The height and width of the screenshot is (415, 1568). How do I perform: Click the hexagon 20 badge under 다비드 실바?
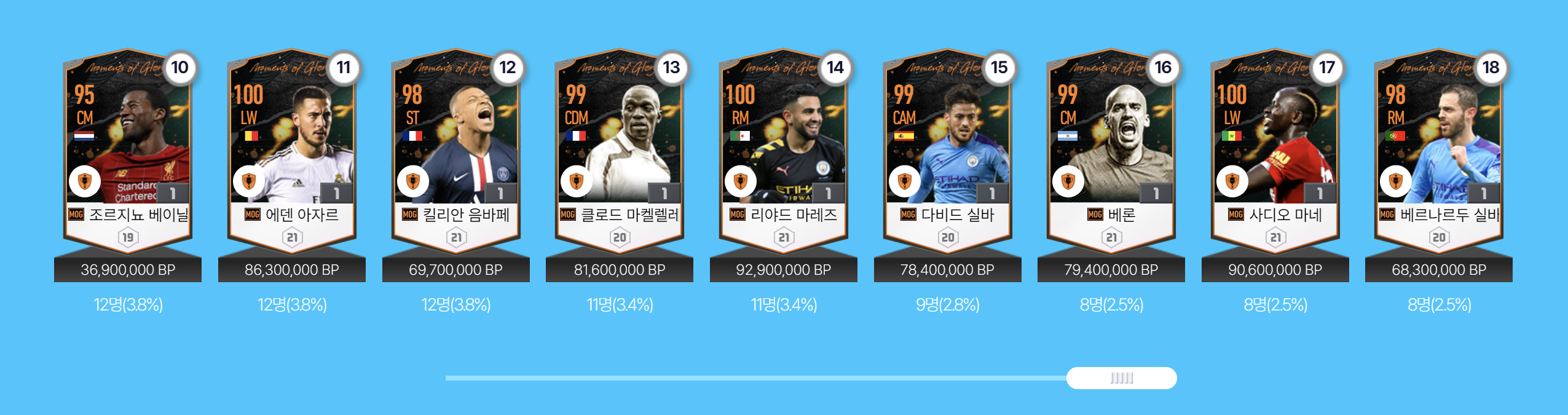click(x=948, y=237)
